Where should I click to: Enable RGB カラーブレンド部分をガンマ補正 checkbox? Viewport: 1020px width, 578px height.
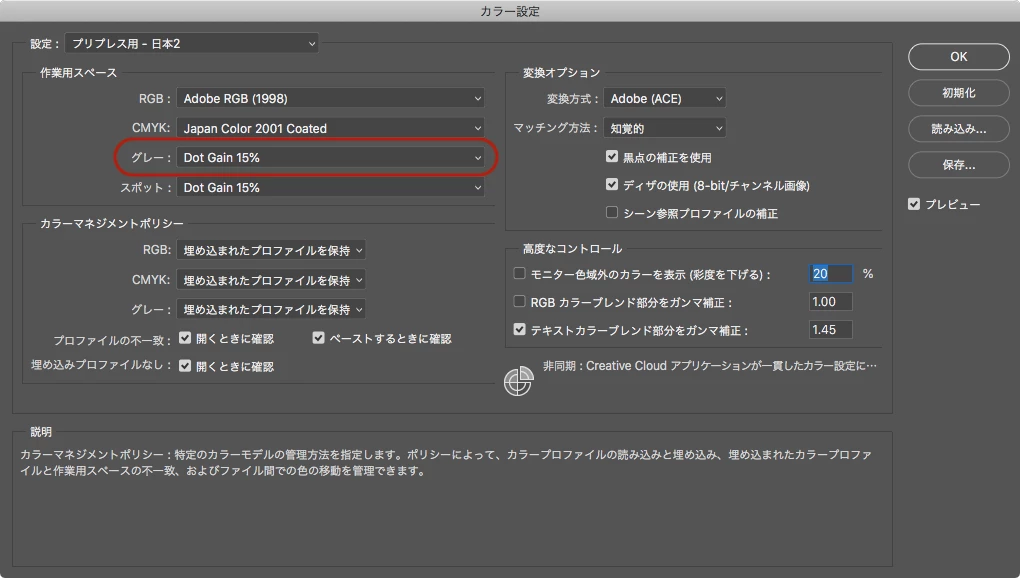[519, 301]
